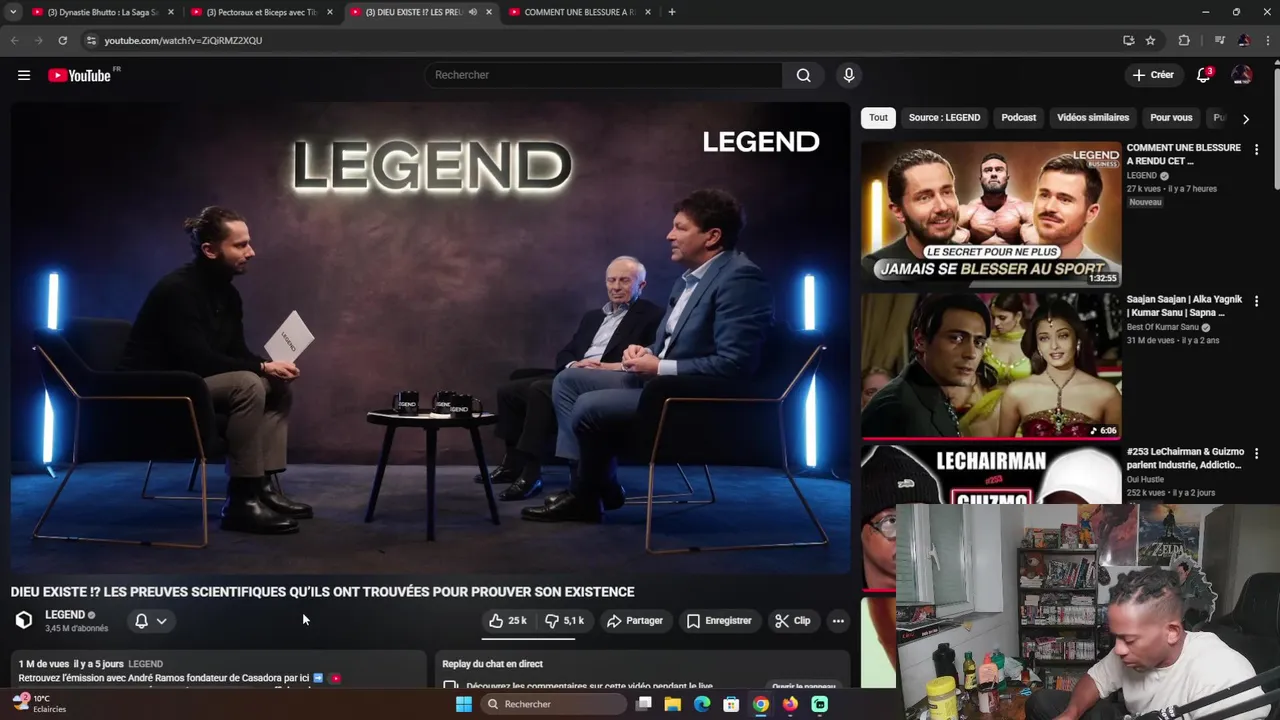The height and width of the screenshot is (720, 1280).
Task: Select the Source : LEGEND chip
Action: tap(944, 118)
